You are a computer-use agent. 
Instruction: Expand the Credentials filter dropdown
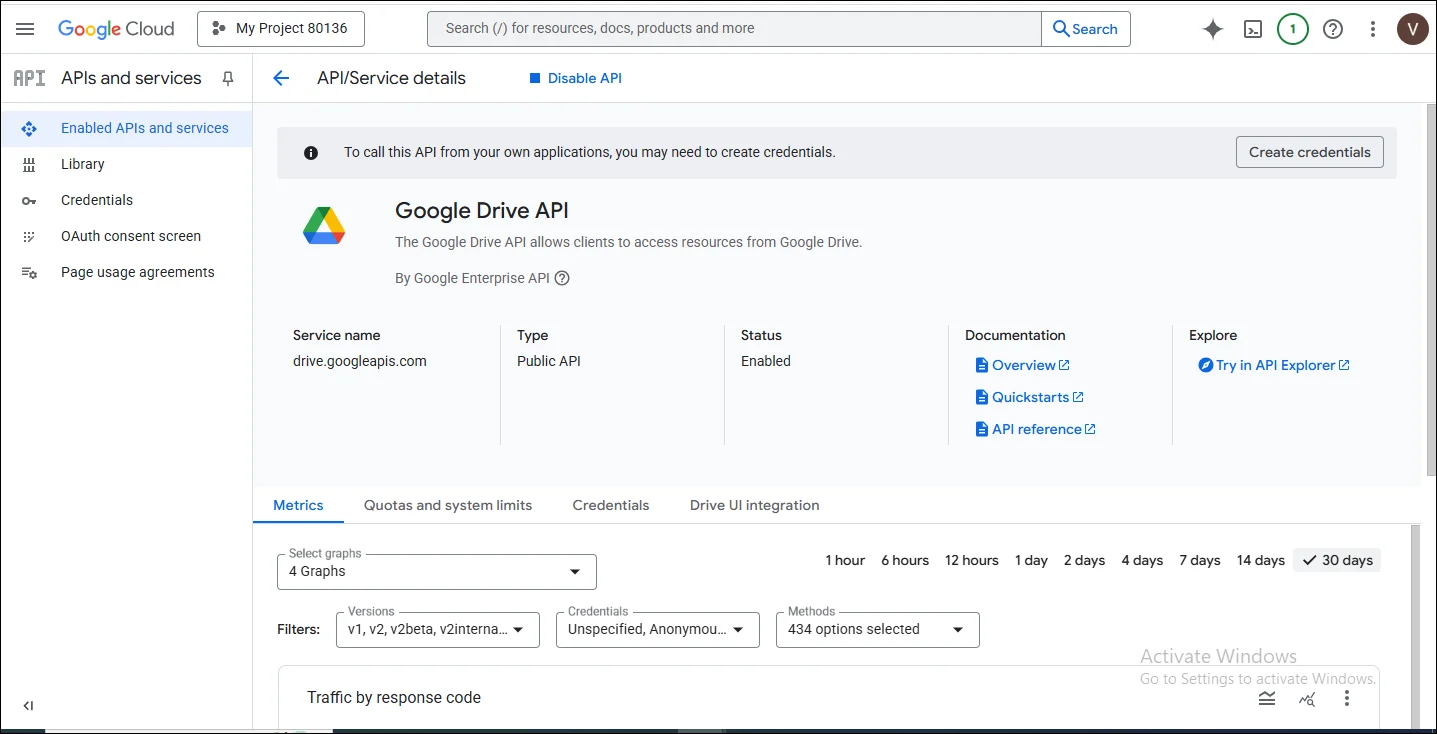658,629
